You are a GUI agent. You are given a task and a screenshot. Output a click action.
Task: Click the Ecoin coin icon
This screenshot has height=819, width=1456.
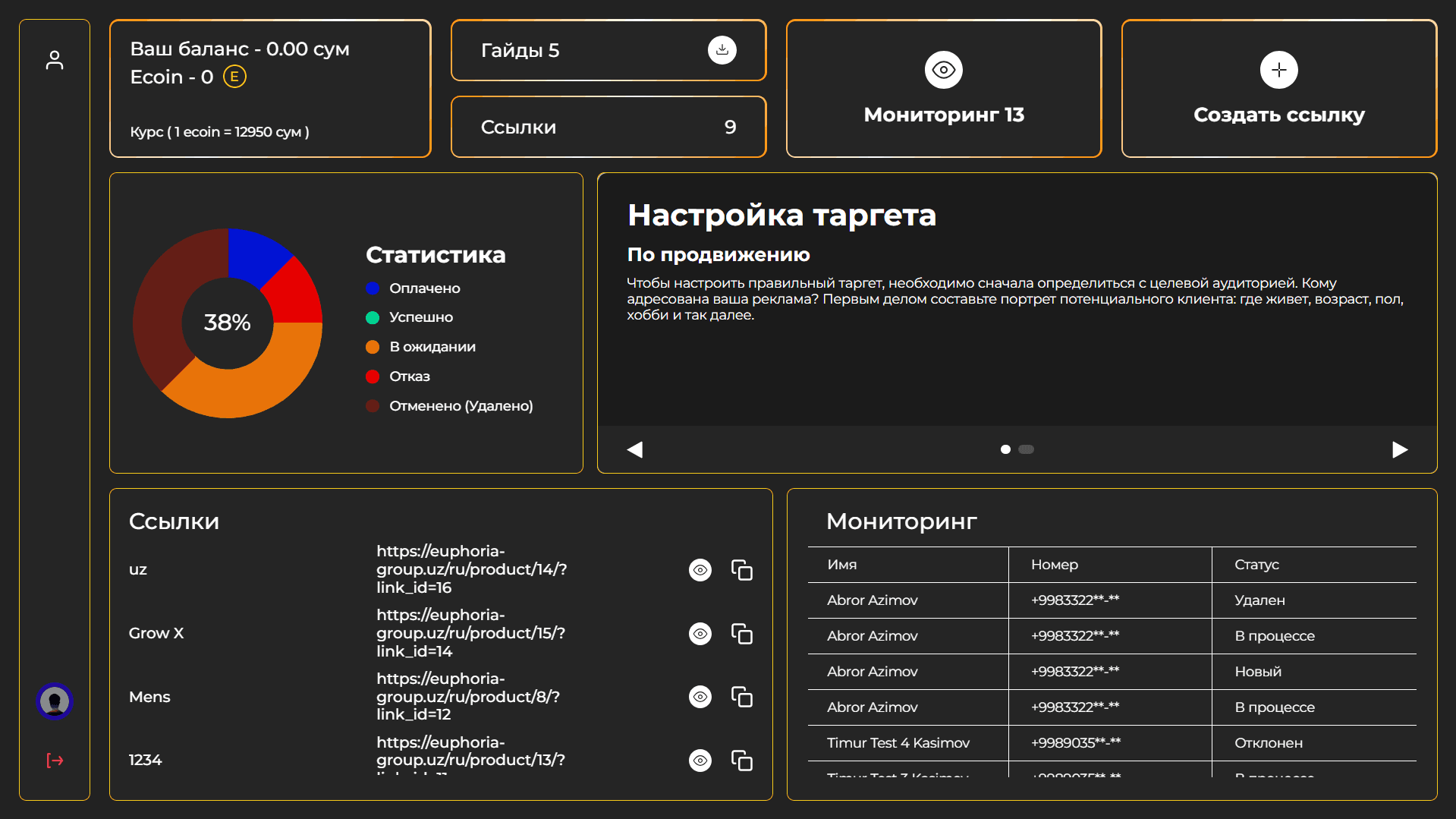pos(234,77)
